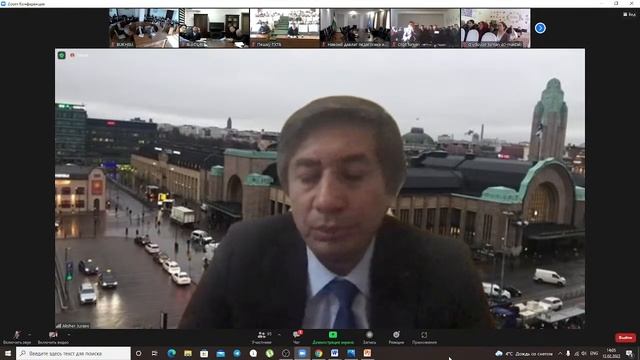This screenshot has width=640, height=360.
Task: Click the microphone icon in system tray
Action: pyautogui.click(x=568, y=353)
